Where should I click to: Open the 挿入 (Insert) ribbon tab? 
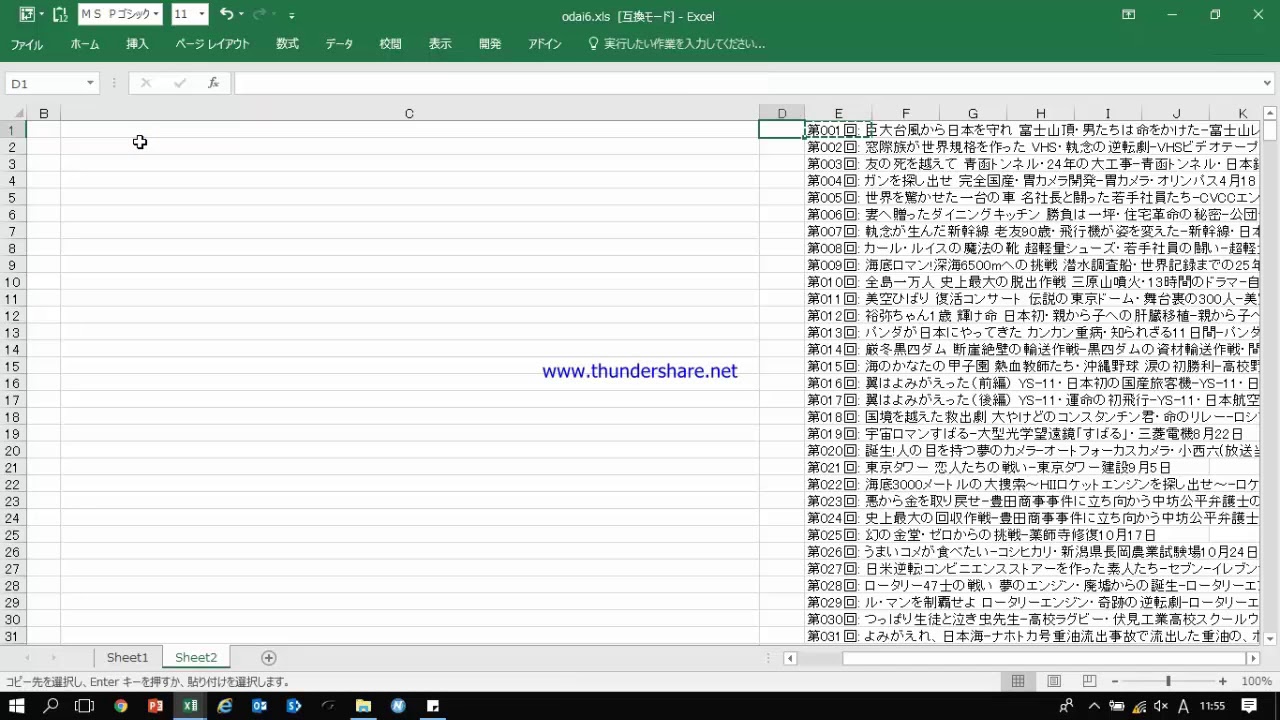[137, 44]
